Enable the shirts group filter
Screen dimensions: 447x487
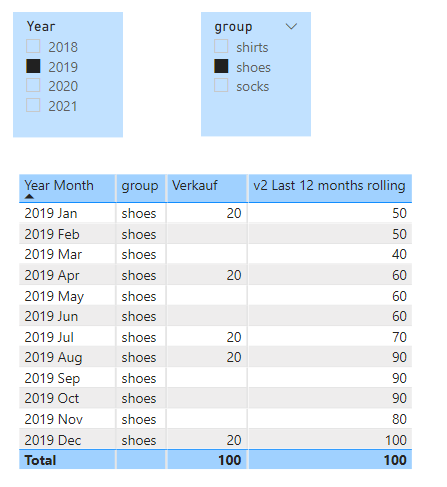click(221, 46)
